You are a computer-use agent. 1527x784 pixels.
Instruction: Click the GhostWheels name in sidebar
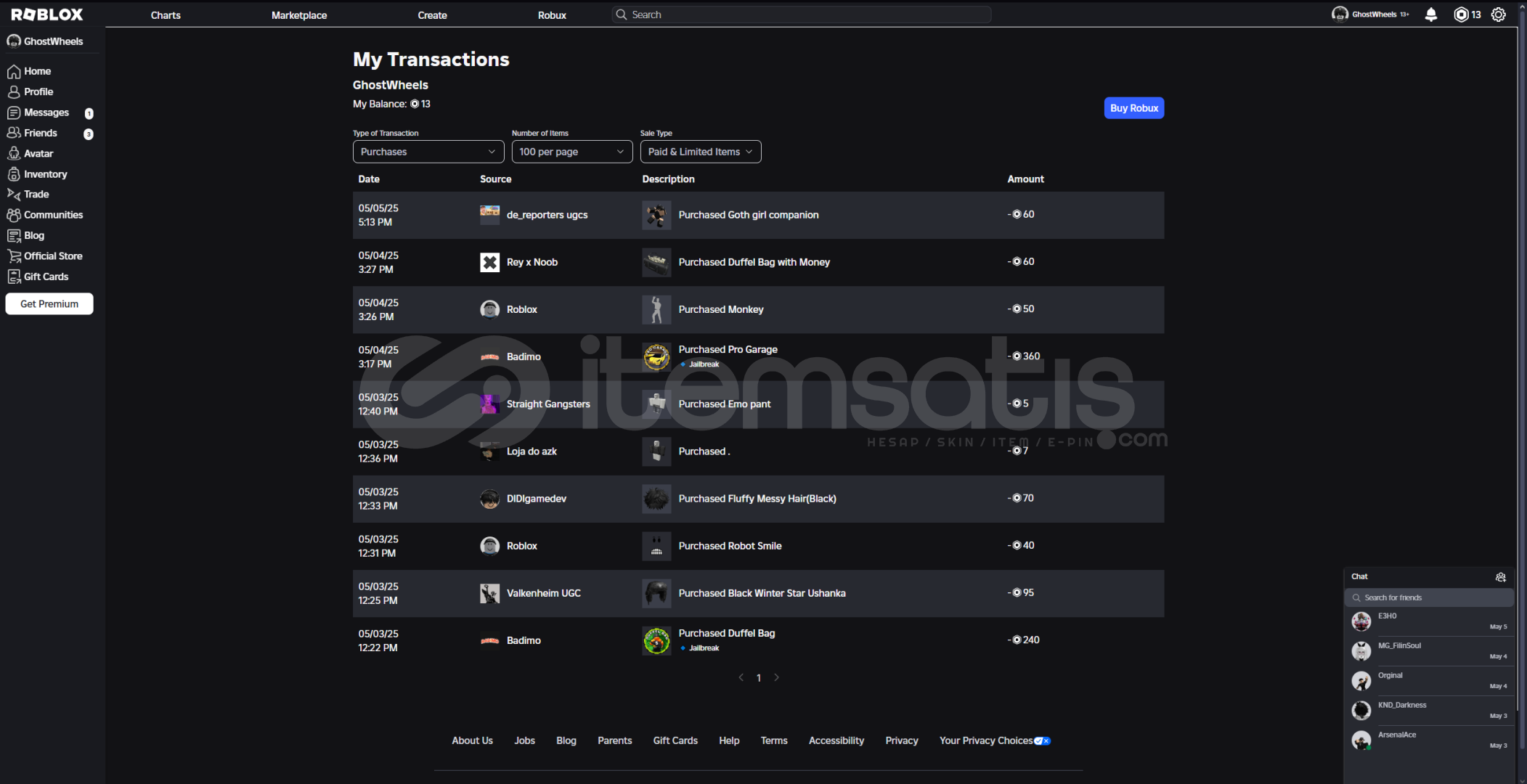(53, 41)
